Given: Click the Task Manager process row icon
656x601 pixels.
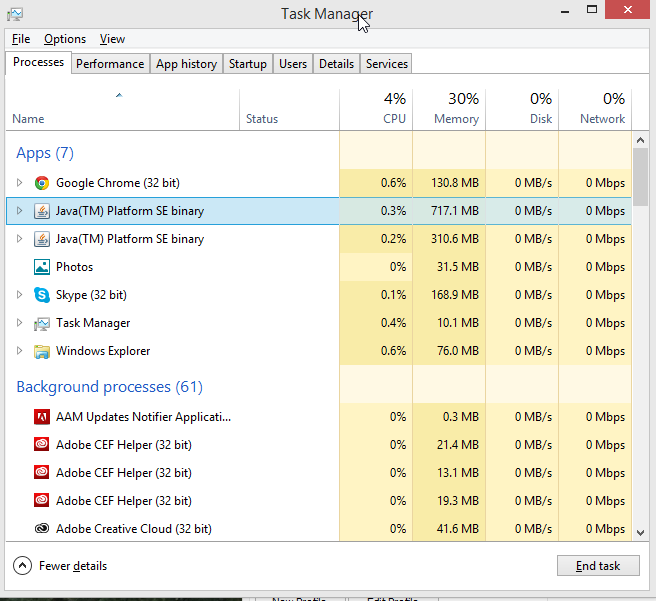Looking at the screenshot, I should point(41,323).
